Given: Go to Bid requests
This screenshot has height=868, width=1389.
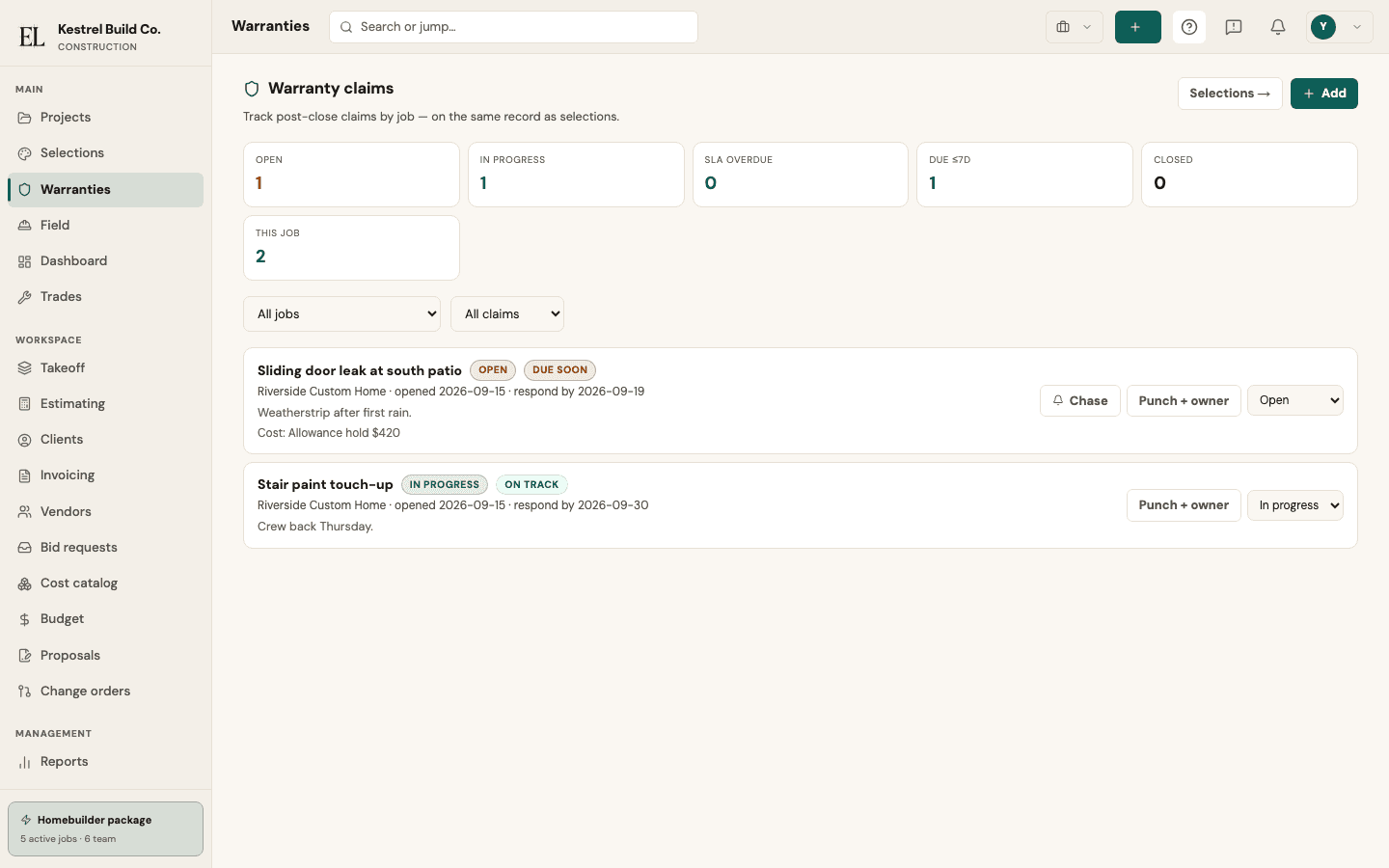Looking at the screenshot, I should coord(106,548).
